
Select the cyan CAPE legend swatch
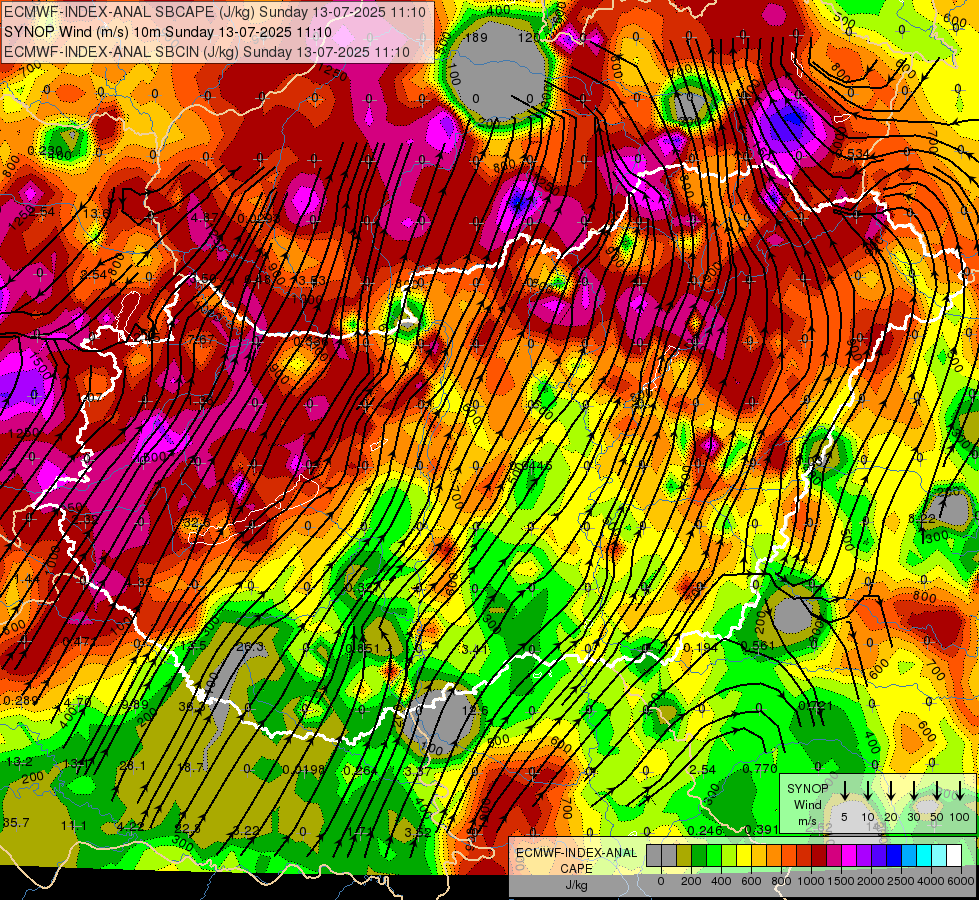pyautogui.click(x=925, y=856)
